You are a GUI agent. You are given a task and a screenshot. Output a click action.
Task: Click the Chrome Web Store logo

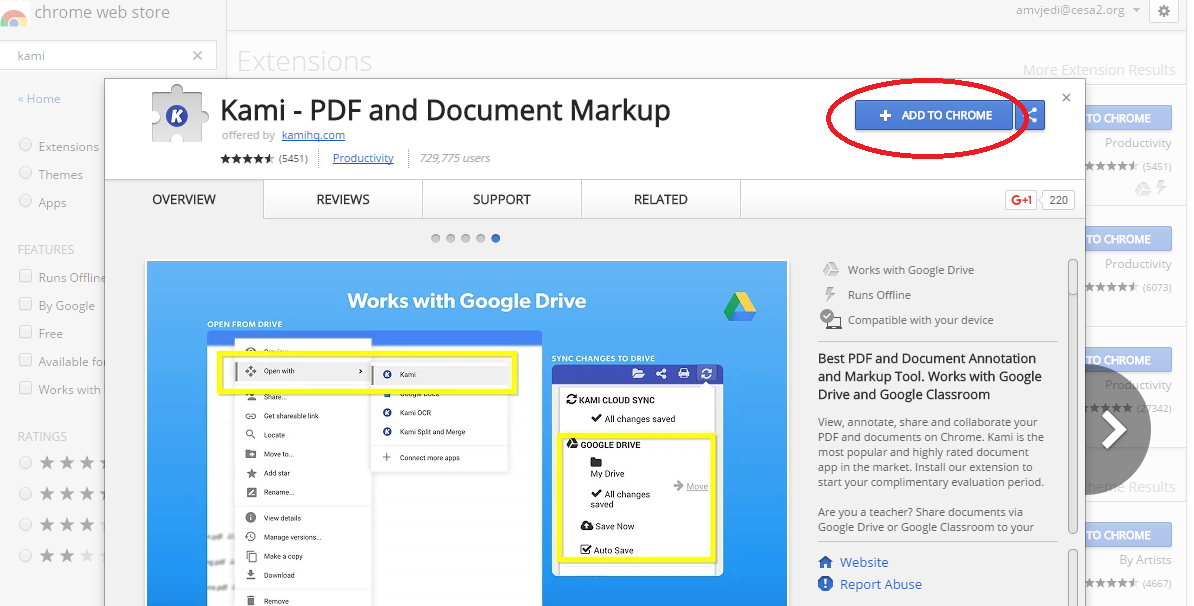[14, 17]
